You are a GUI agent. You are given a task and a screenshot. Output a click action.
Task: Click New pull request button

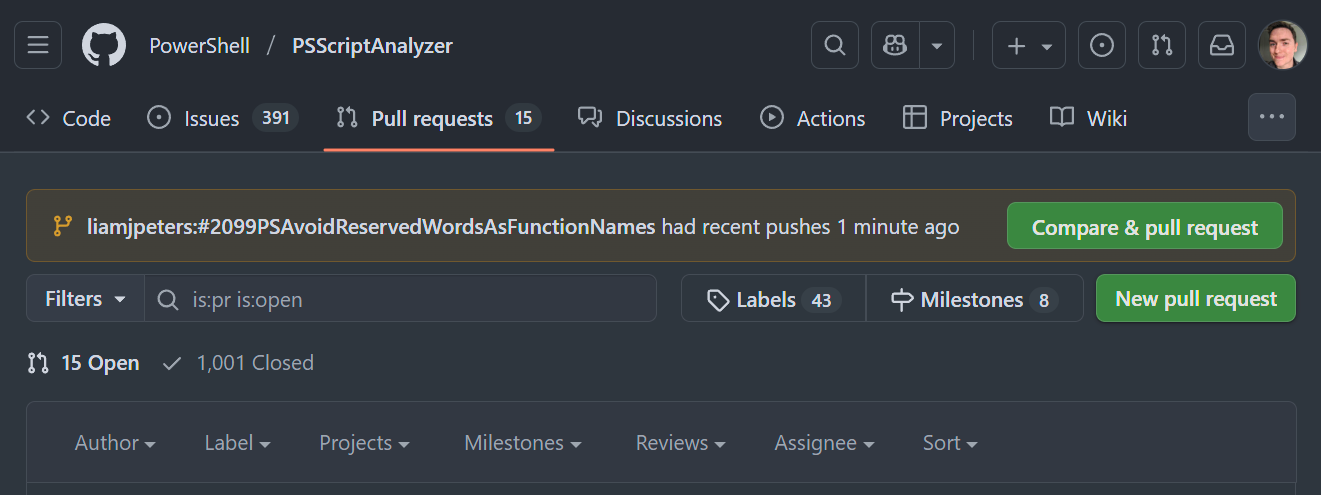pos(1196,298)
